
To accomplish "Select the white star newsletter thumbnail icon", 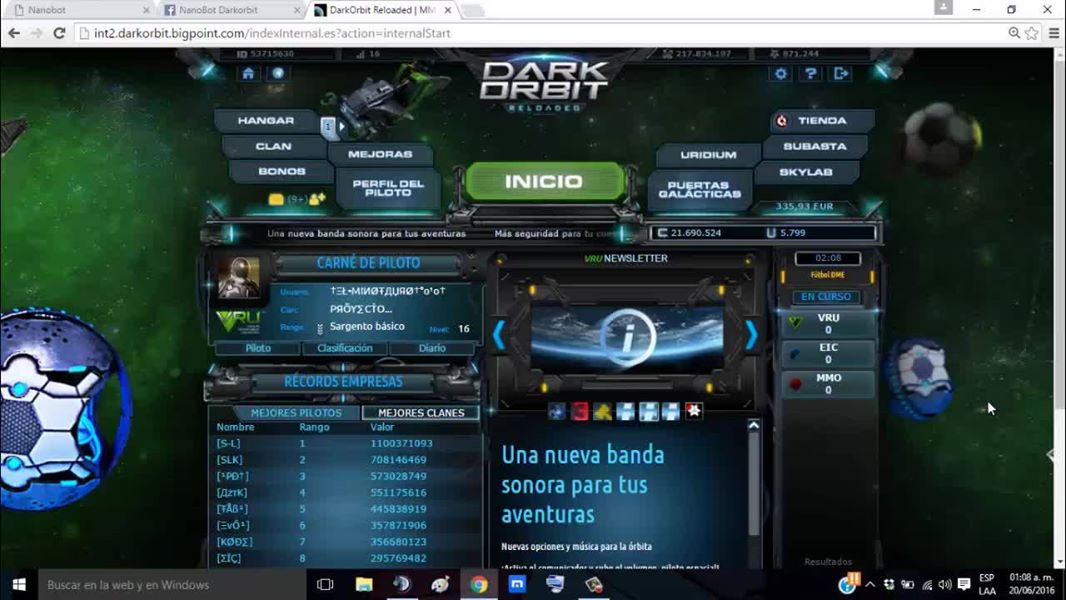I will tap(693, 411).
